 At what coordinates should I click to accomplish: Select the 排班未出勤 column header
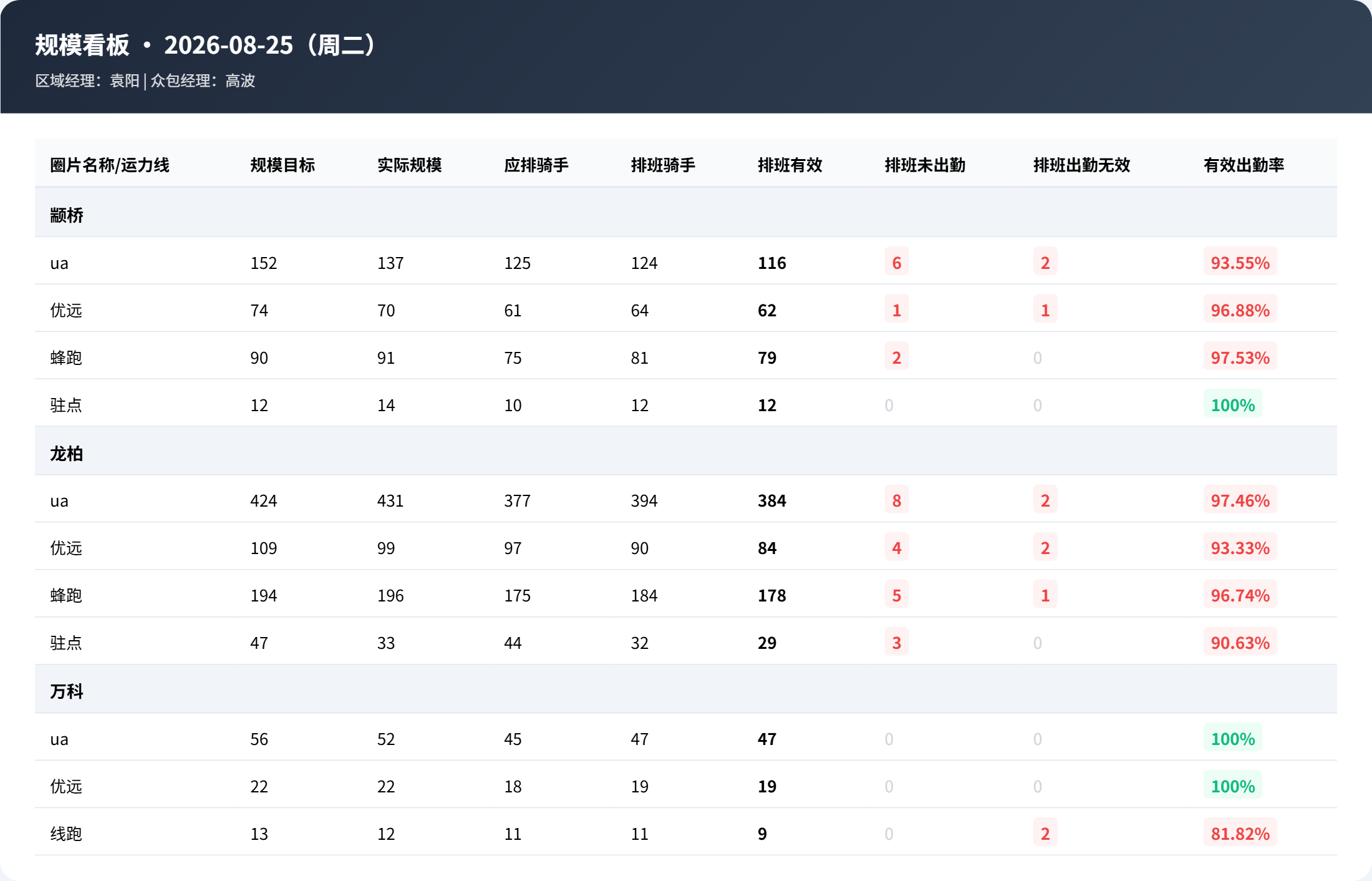point(925,165)
